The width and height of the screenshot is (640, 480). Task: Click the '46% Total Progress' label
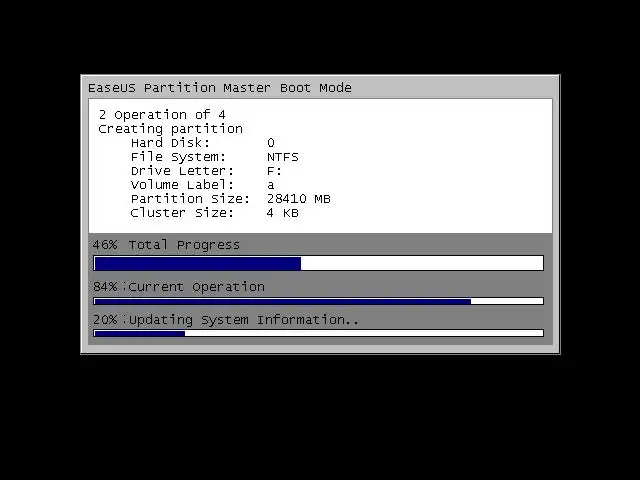point(166,245)
